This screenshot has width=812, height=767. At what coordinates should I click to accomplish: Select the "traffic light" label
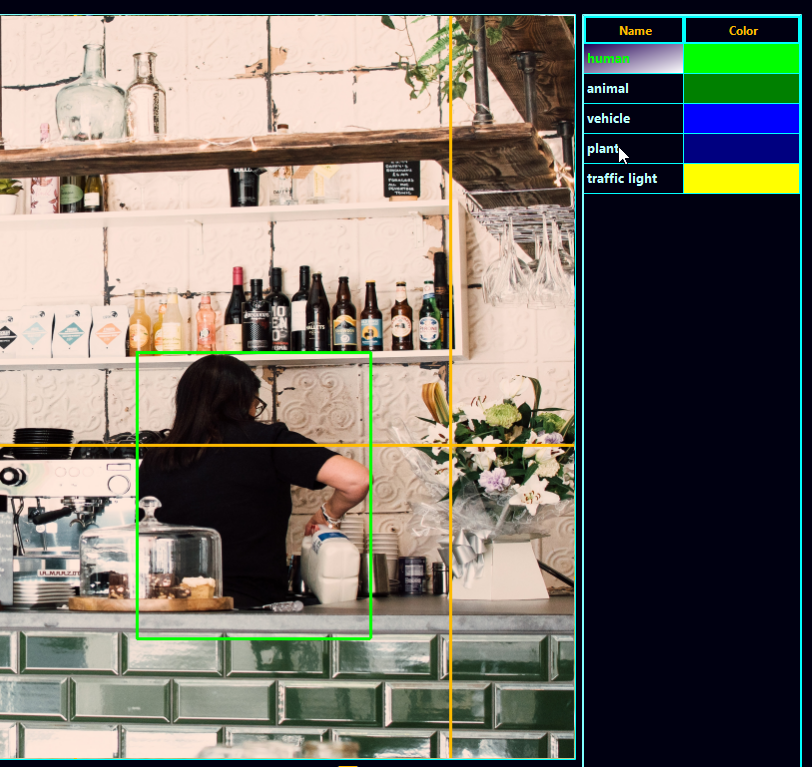pos(633,179)
